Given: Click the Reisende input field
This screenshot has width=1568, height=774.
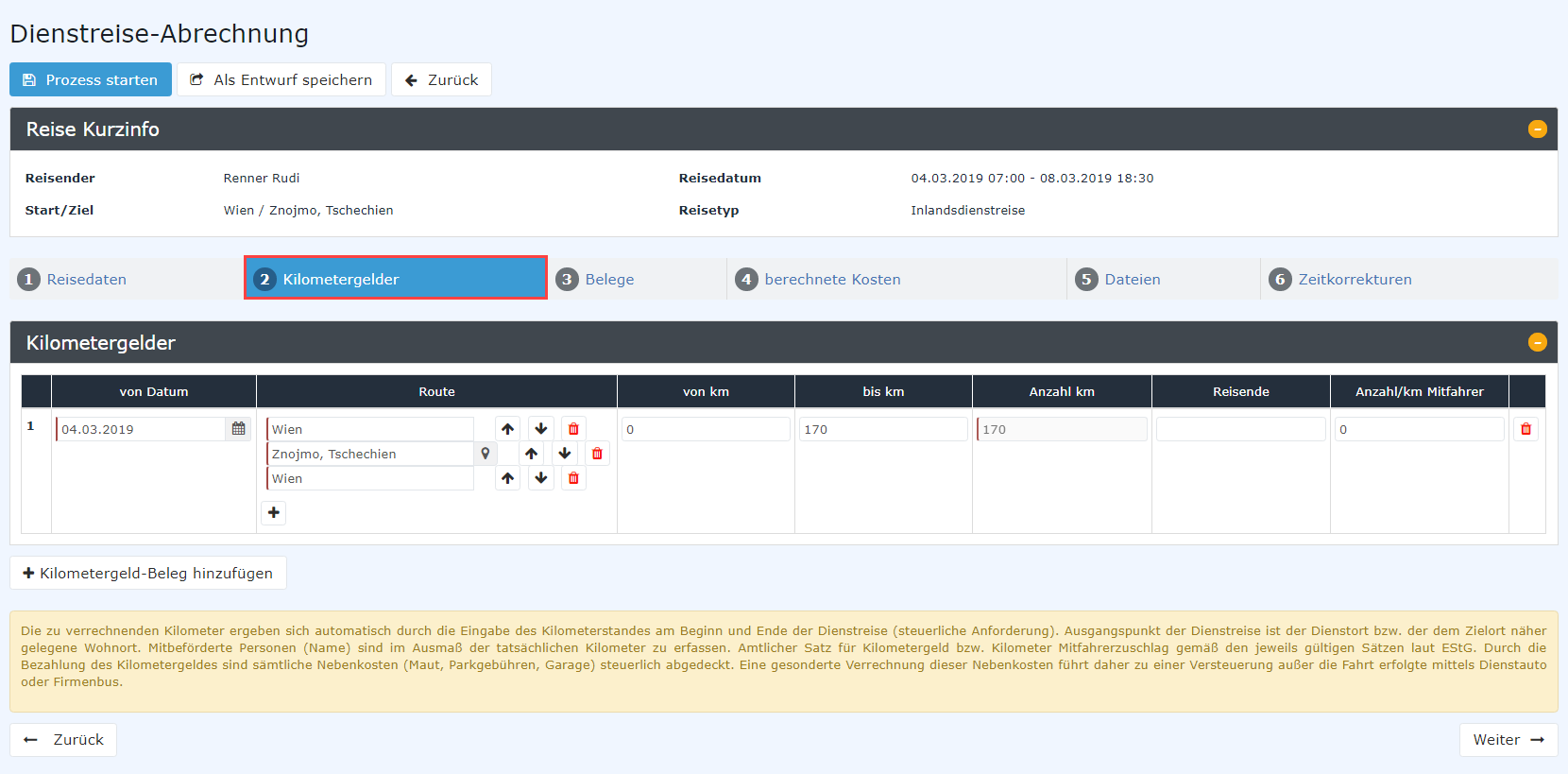Looking at the screenshot, I should 1241,429.
